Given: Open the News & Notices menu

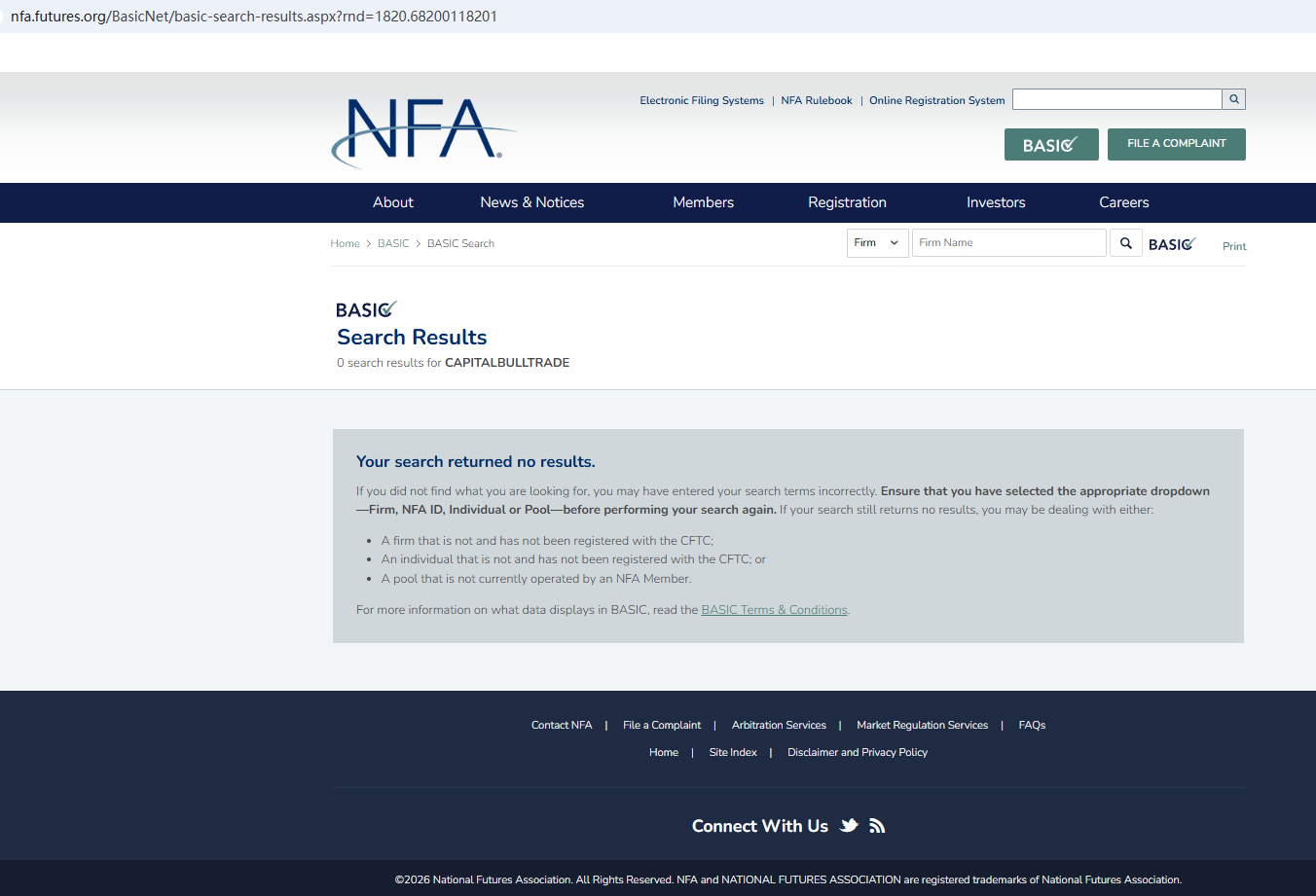Looking at the screenshot, I should point(532,202).
